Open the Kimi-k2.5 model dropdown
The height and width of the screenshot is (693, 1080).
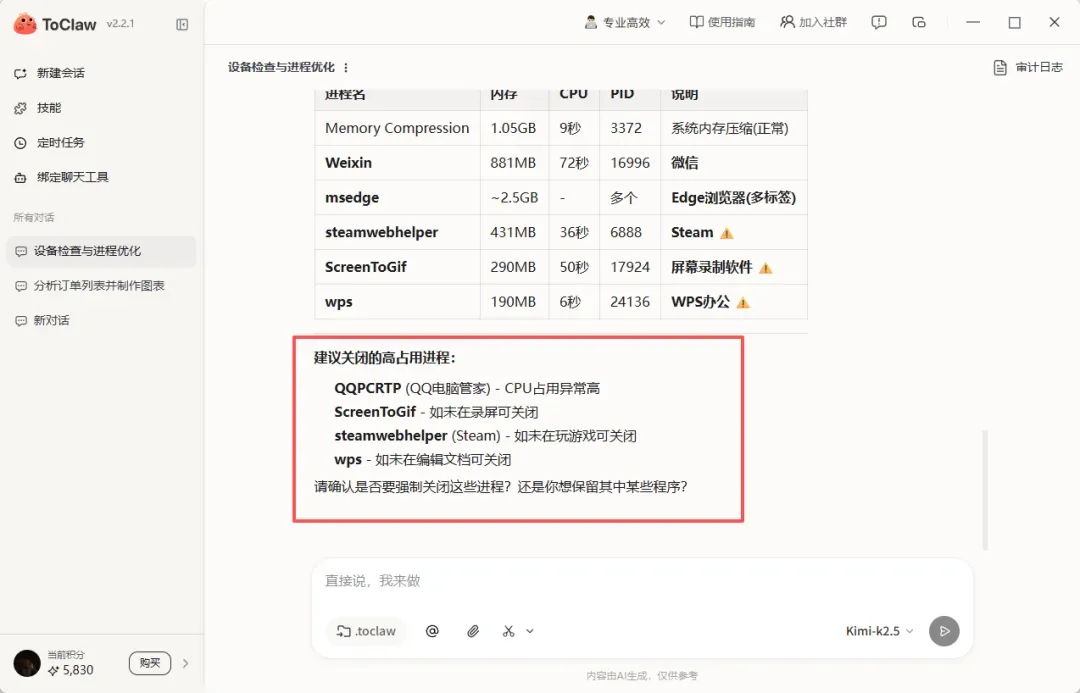click(x=880, y=631)
